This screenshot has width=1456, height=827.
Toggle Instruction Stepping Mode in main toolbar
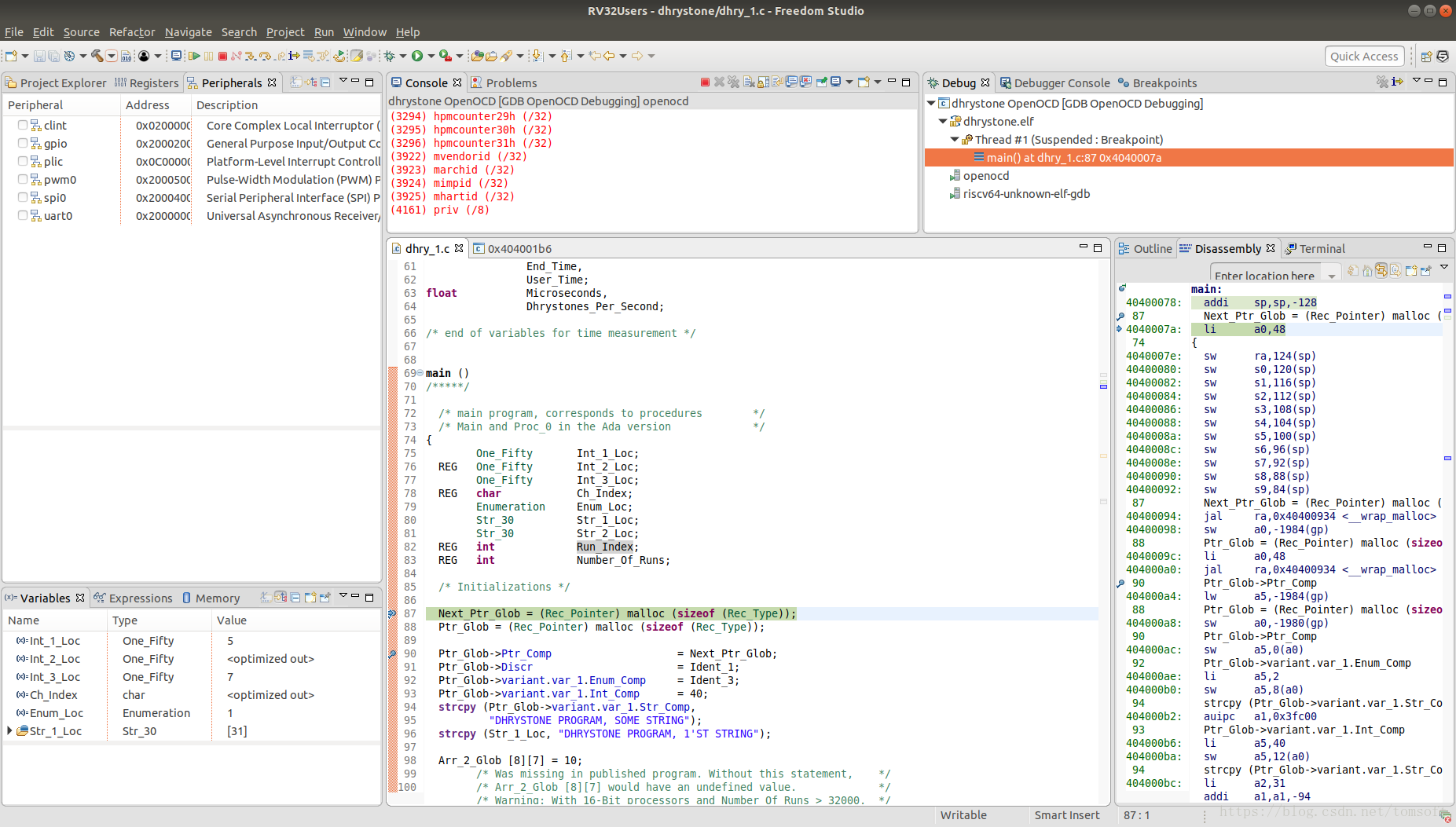pos(294,56)
